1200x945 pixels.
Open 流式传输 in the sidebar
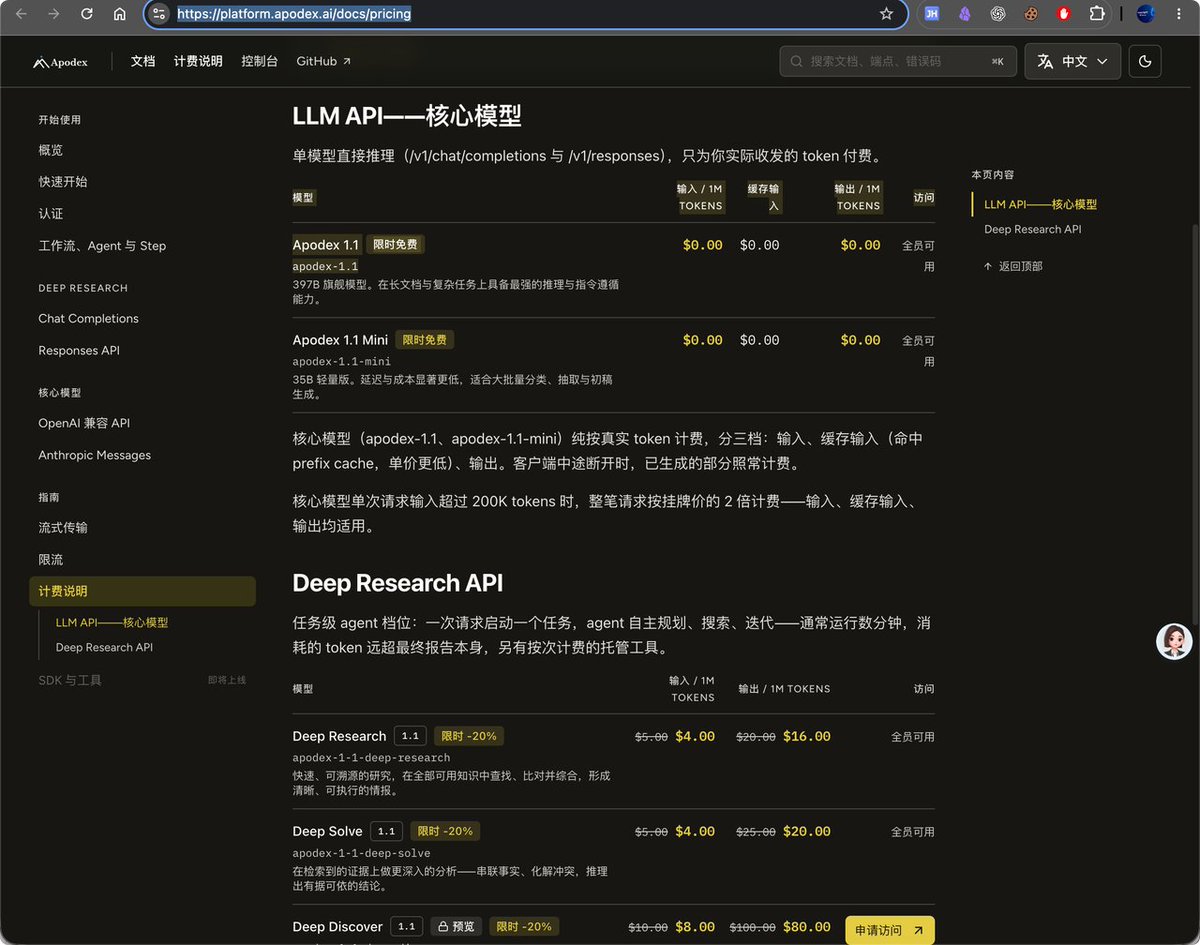point(63,527)
